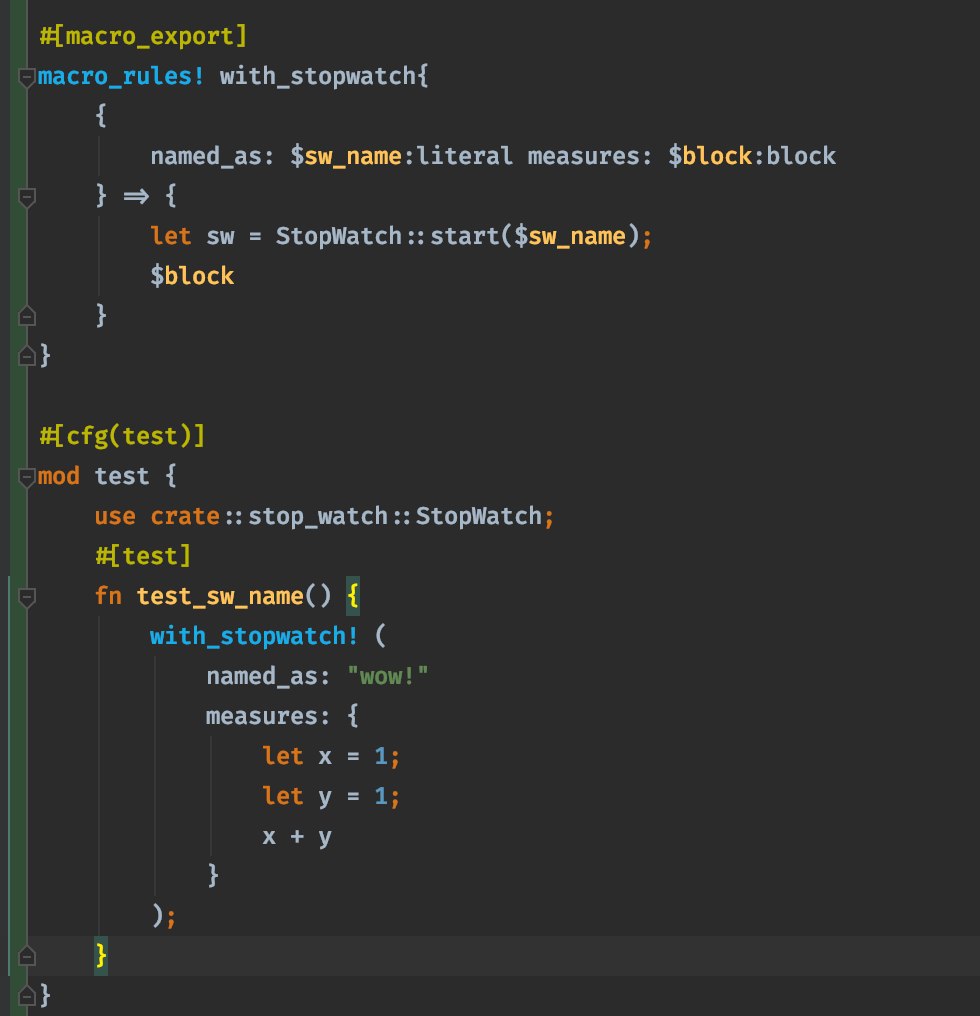Viewport: 980px width, 1016px height.
Task: Click $sw_name inside the start call
Action: [570, 236]
